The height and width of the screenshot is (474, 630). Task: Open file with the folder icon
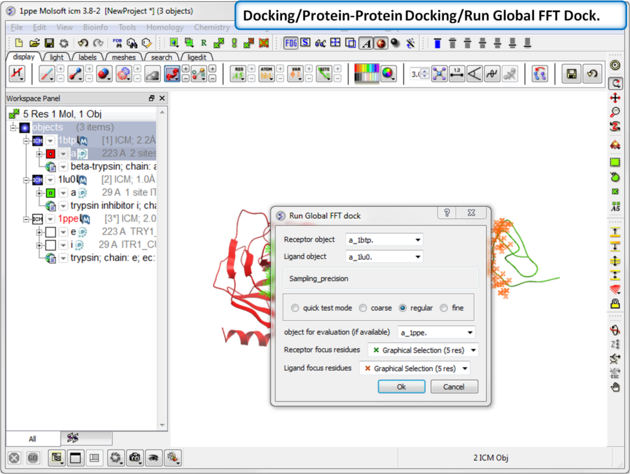[34, 43]
